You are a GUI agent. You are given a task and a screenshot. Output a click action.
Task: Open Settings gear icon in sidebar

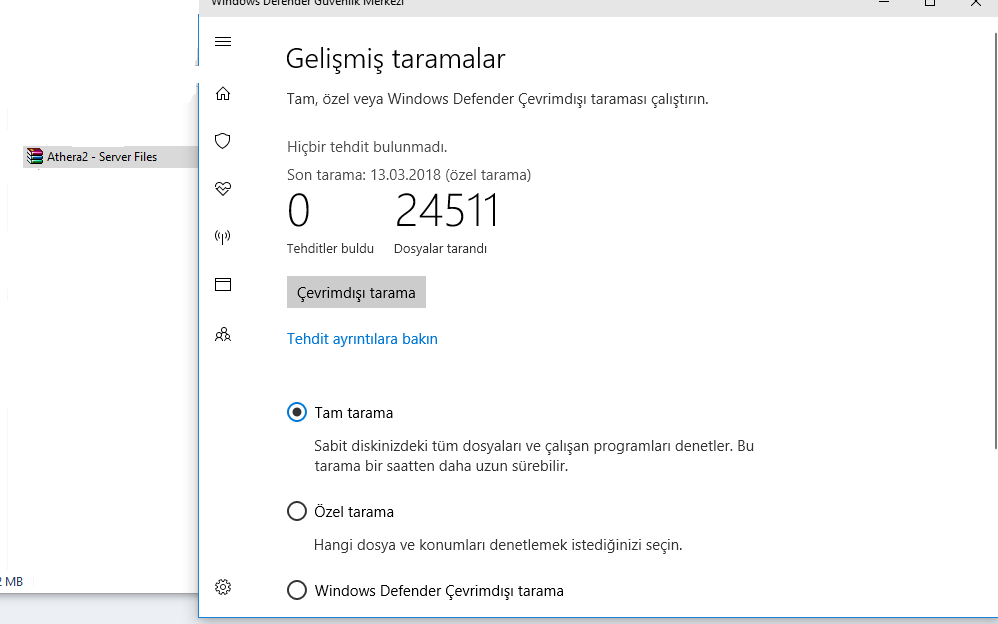pyautogui.click(x=223, y=587)
